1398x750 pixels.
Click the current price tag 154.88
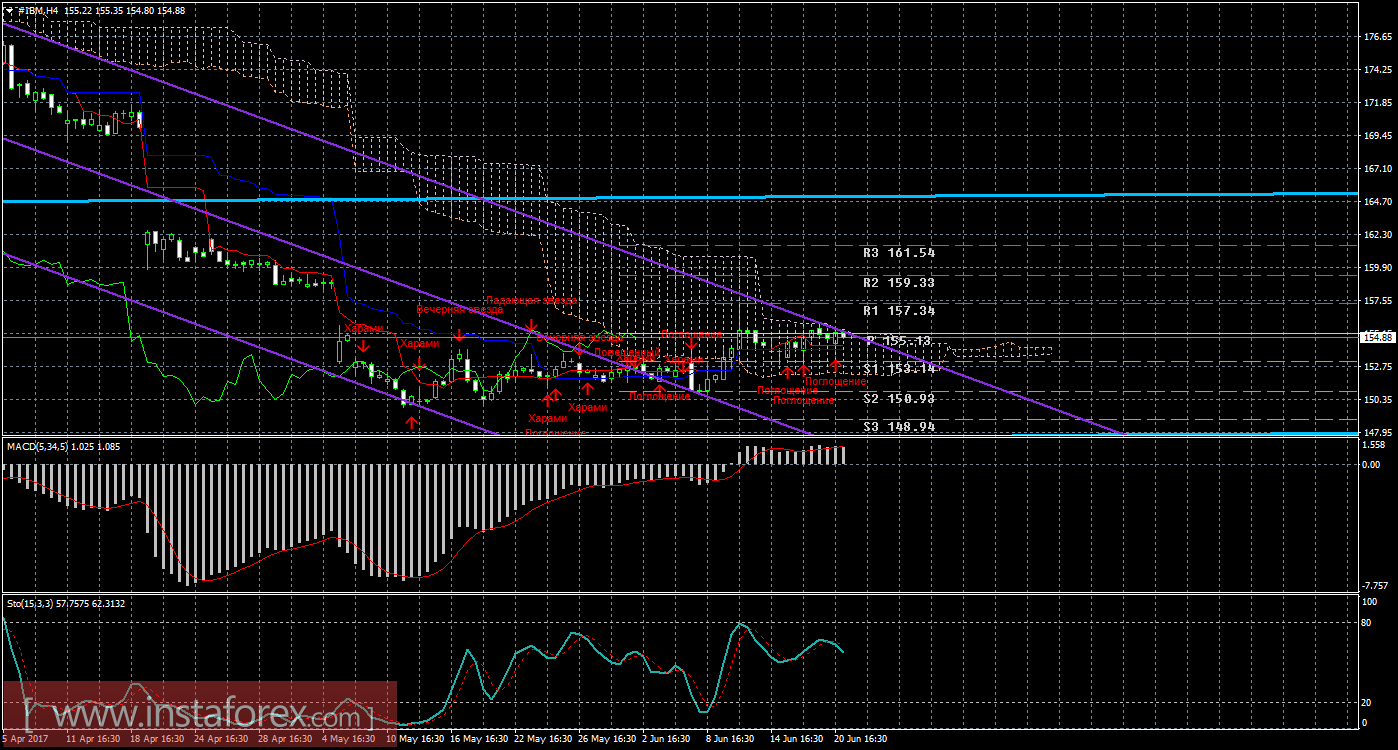tap(1378, 338)
